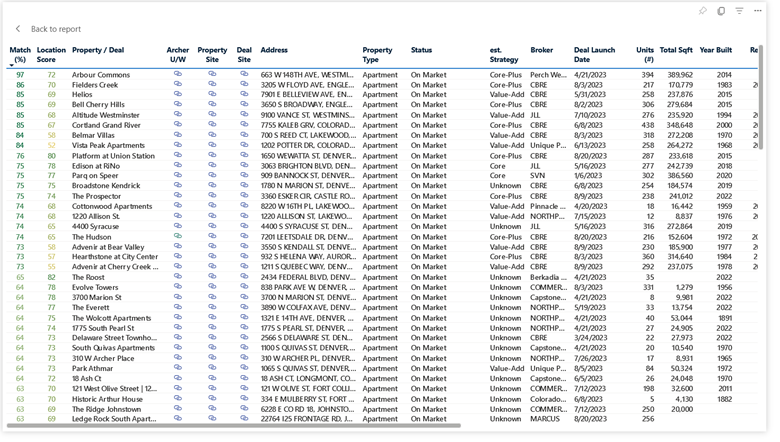Open Property Site link for The Roost
The image size is (780, 442).
pos(212,276)
